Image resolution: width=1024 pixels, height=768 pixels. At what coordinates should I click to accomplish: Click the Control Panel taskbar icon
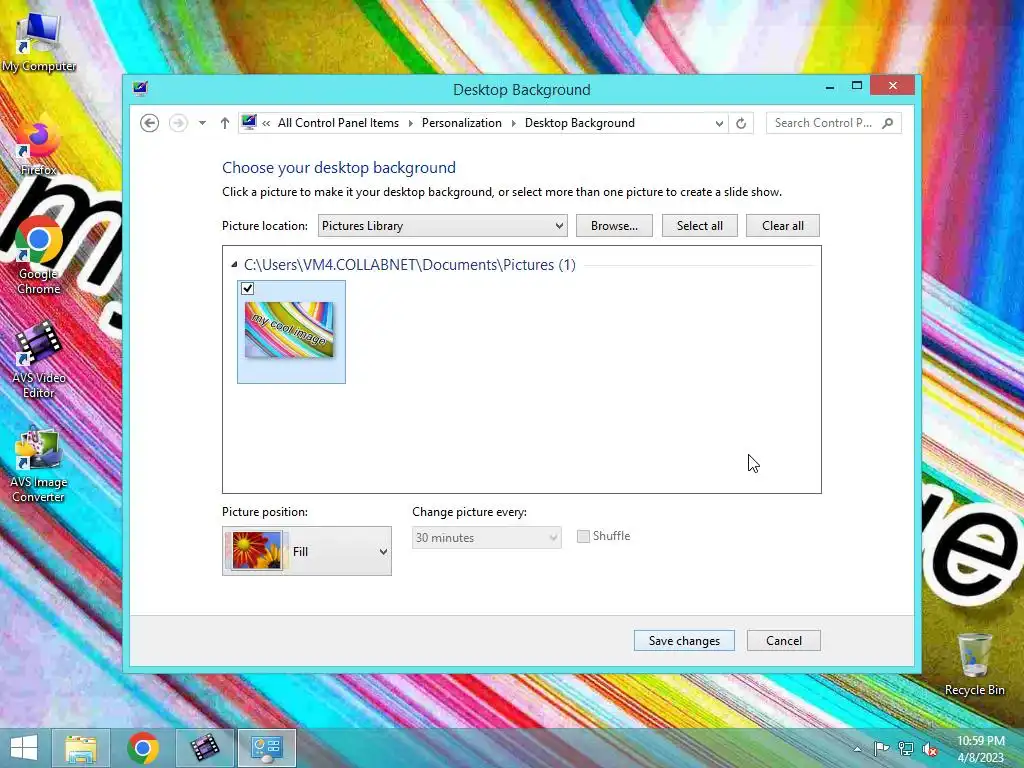[x=266, y=748]
